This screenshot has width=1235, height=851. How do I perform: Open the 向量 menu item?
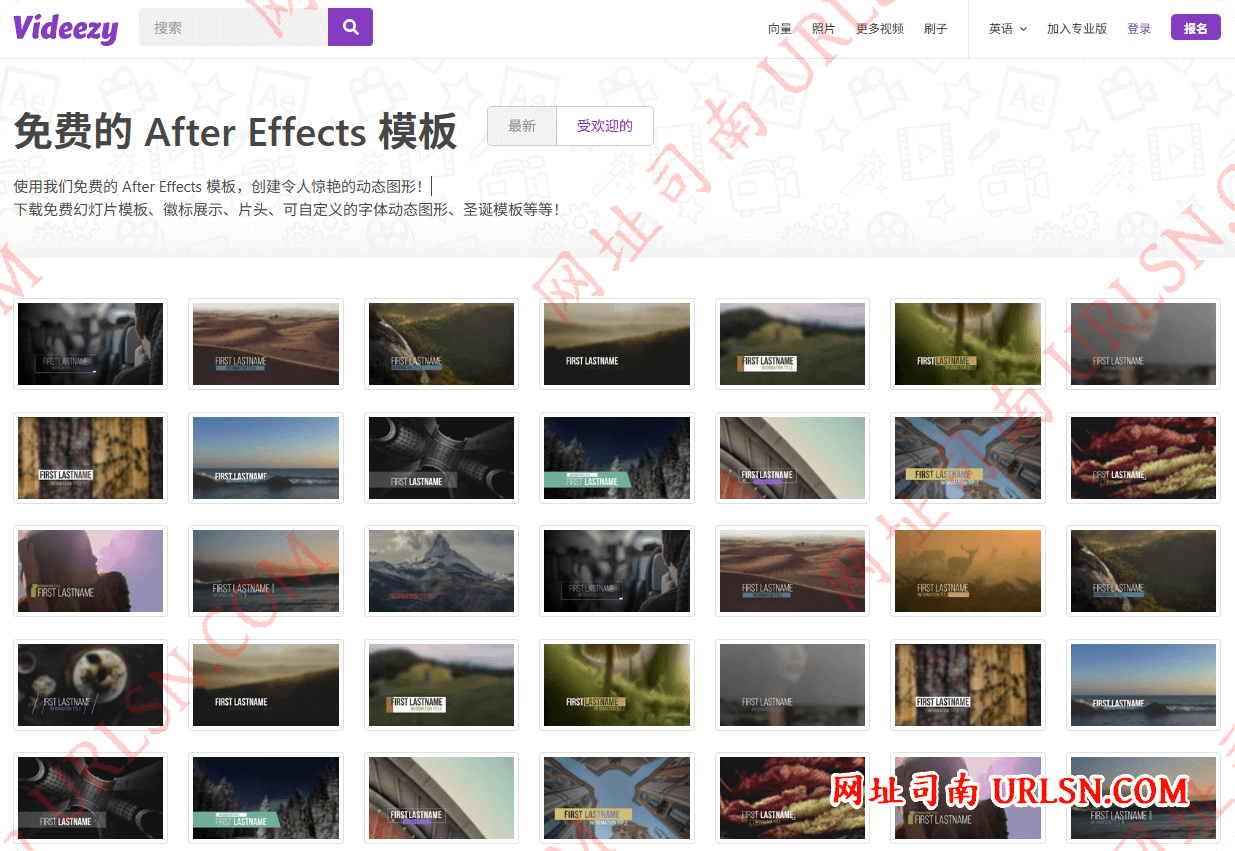(x=780, y=29)
